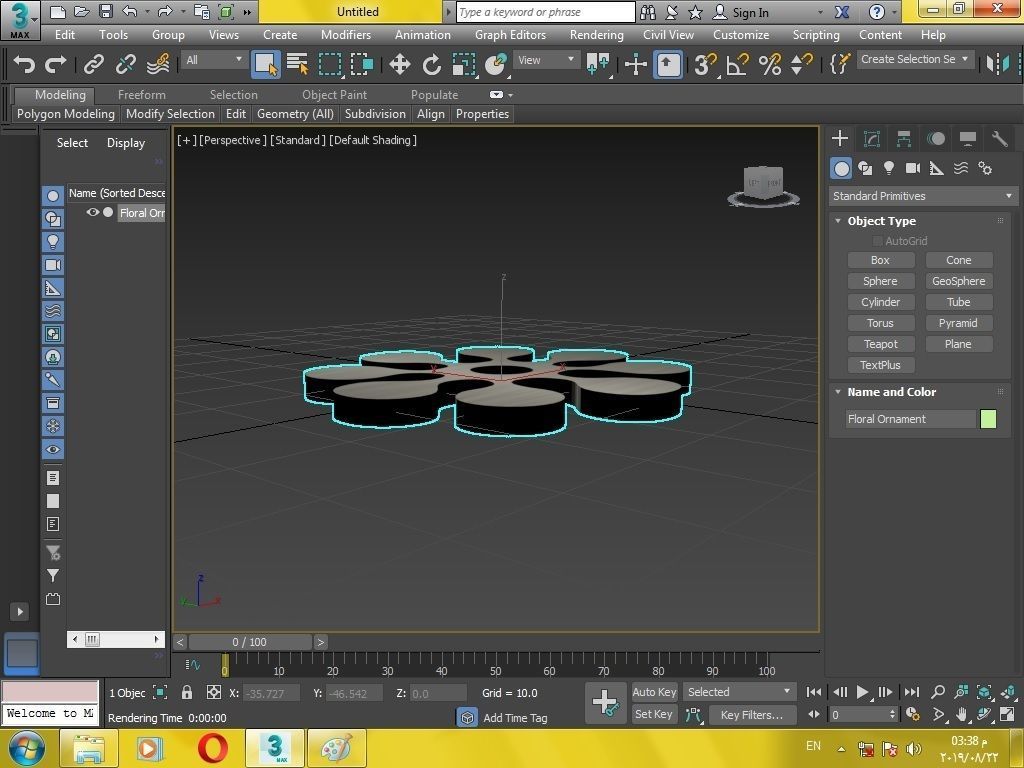Toggle Percent Snap
The width and height of the screenshot is (1024, 768).
pos(769,64)
